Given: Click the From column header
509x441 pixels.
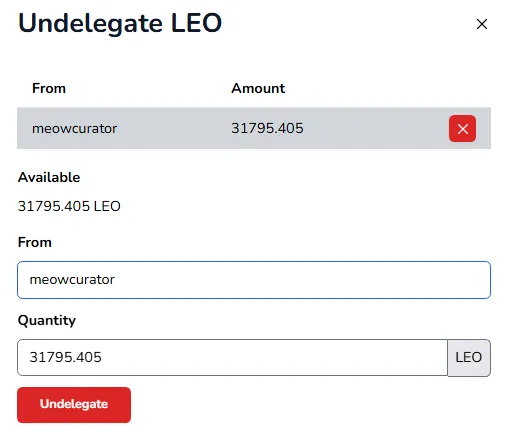Looking at the screenshot, I should point(49,88).
